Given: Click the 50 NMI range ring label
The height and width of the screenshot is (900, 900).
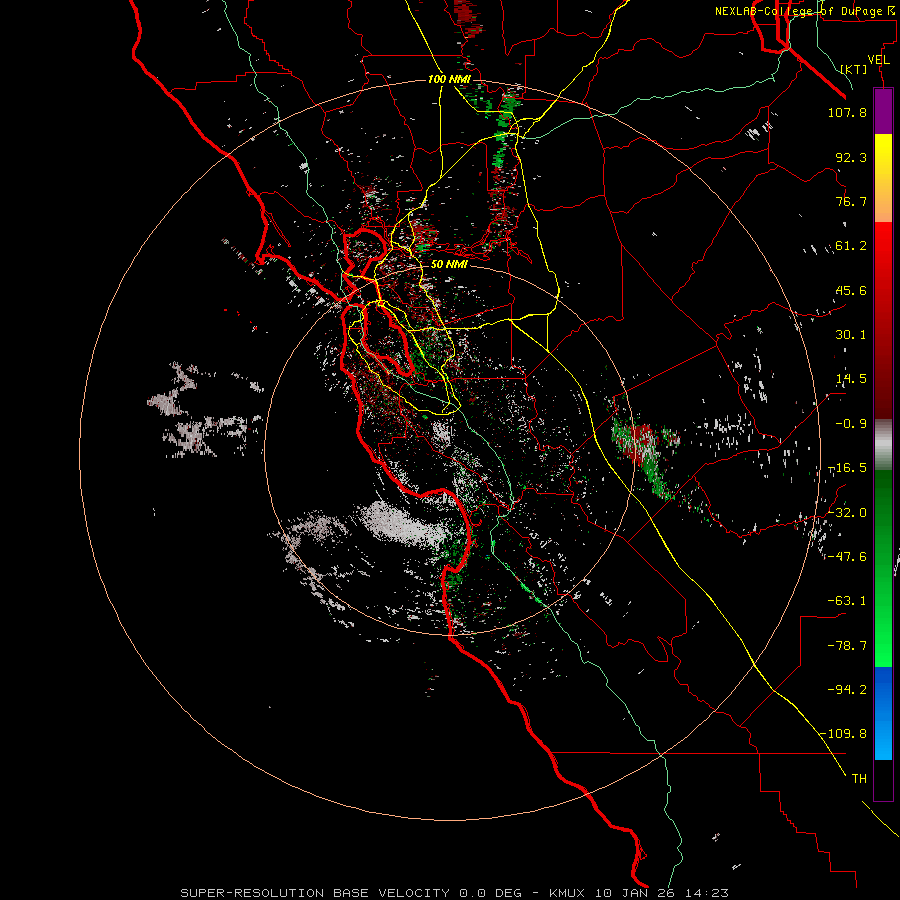Looking at the screenshot, I should click(449, 264).
